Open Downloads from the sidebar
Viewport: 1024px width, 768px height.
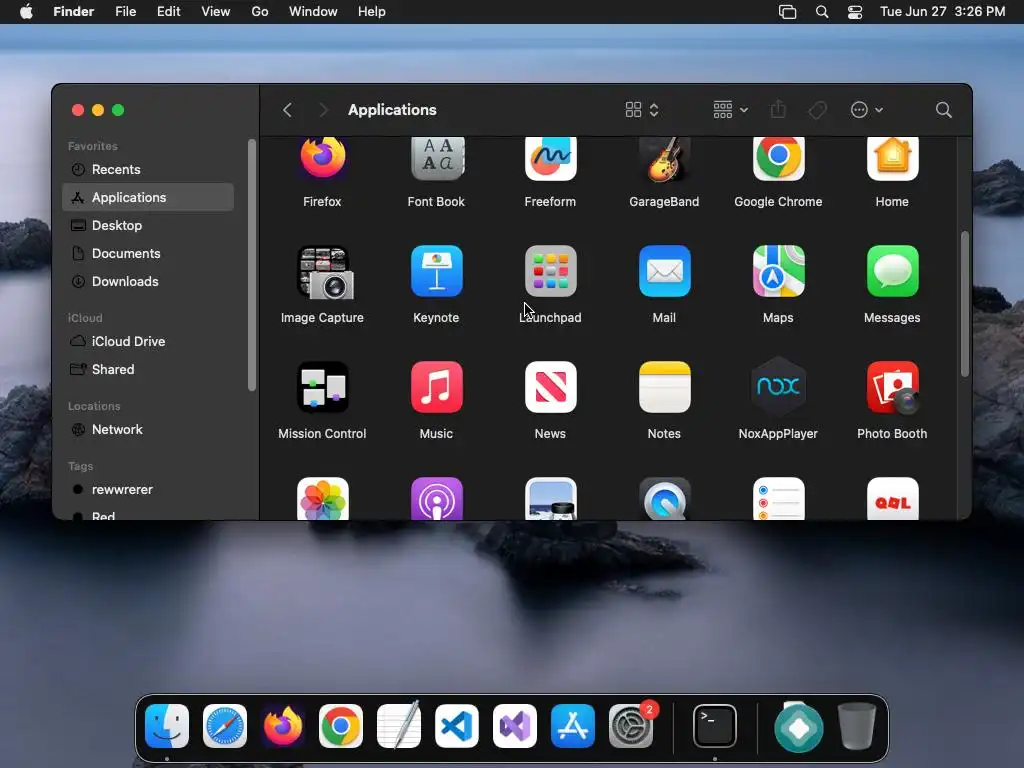[148, 281]
